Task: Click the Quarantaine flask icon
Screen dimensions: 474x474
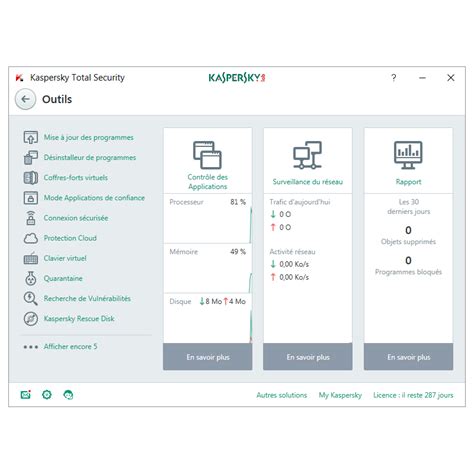Action: pos(31,278)
